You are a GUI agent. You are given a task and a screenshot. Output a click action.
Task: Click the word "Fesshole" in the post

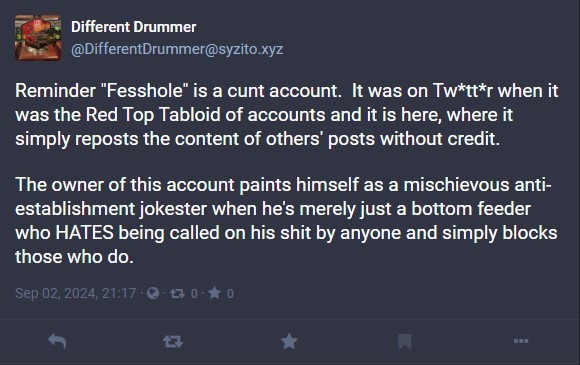coord(145,91)
